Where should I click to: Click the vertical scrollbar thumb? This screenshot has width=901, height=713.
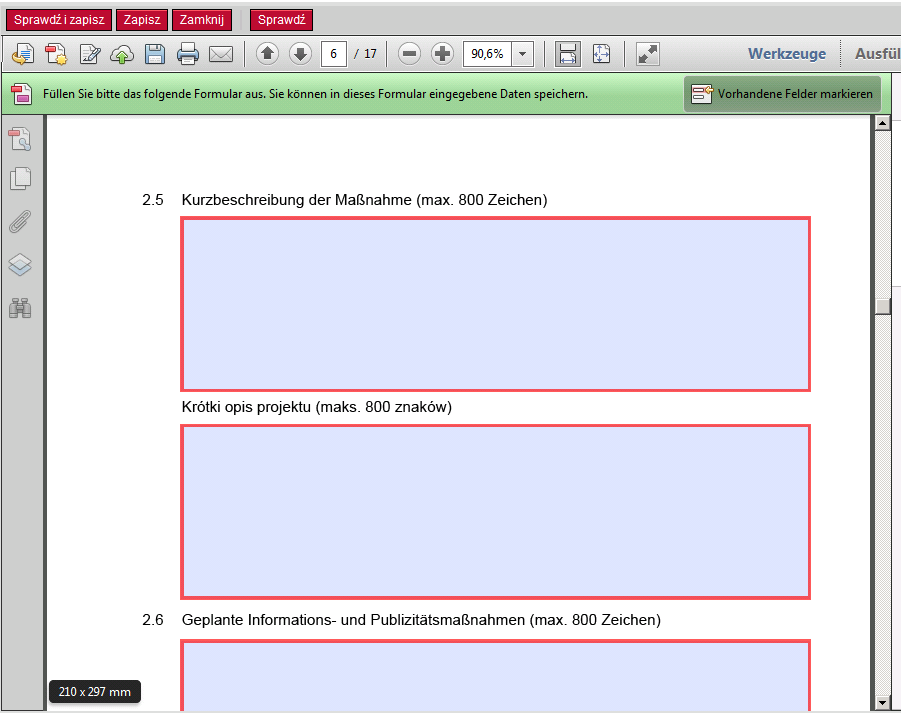click(x=882, y=305)
